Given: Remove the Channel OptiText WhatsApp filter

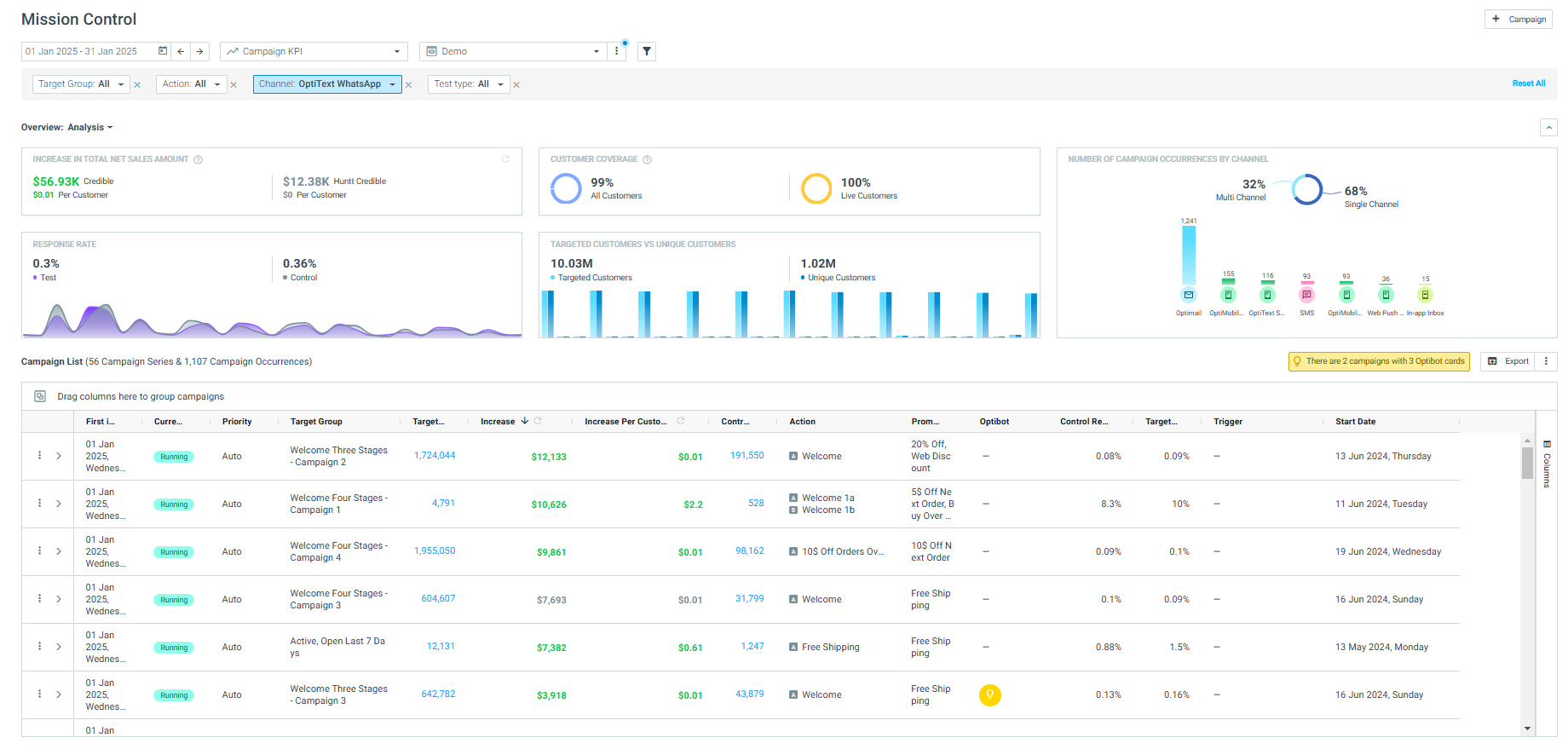Looking at the screenshot, I should pyautogui.click(x=408, y=84).
